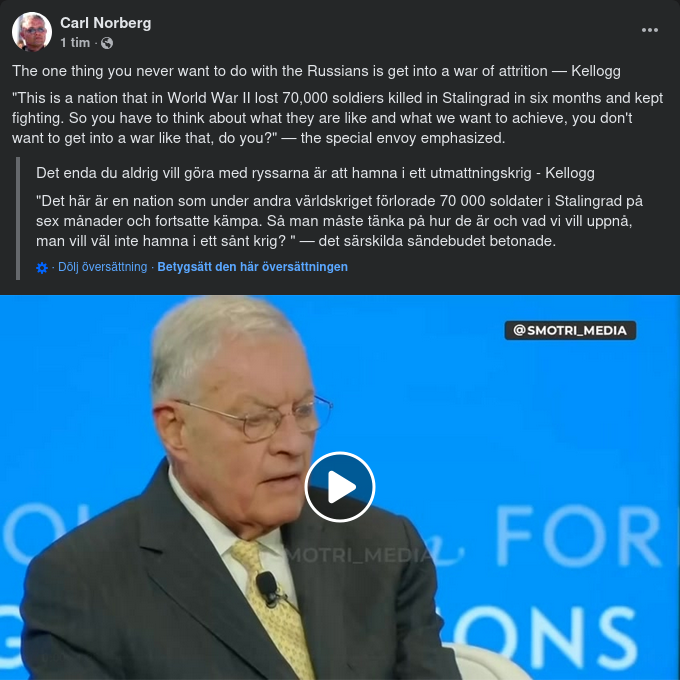This screenshot has width=680, height=680.
Task: Open the three-dot post options menu
Action: (x=650, y=30)
